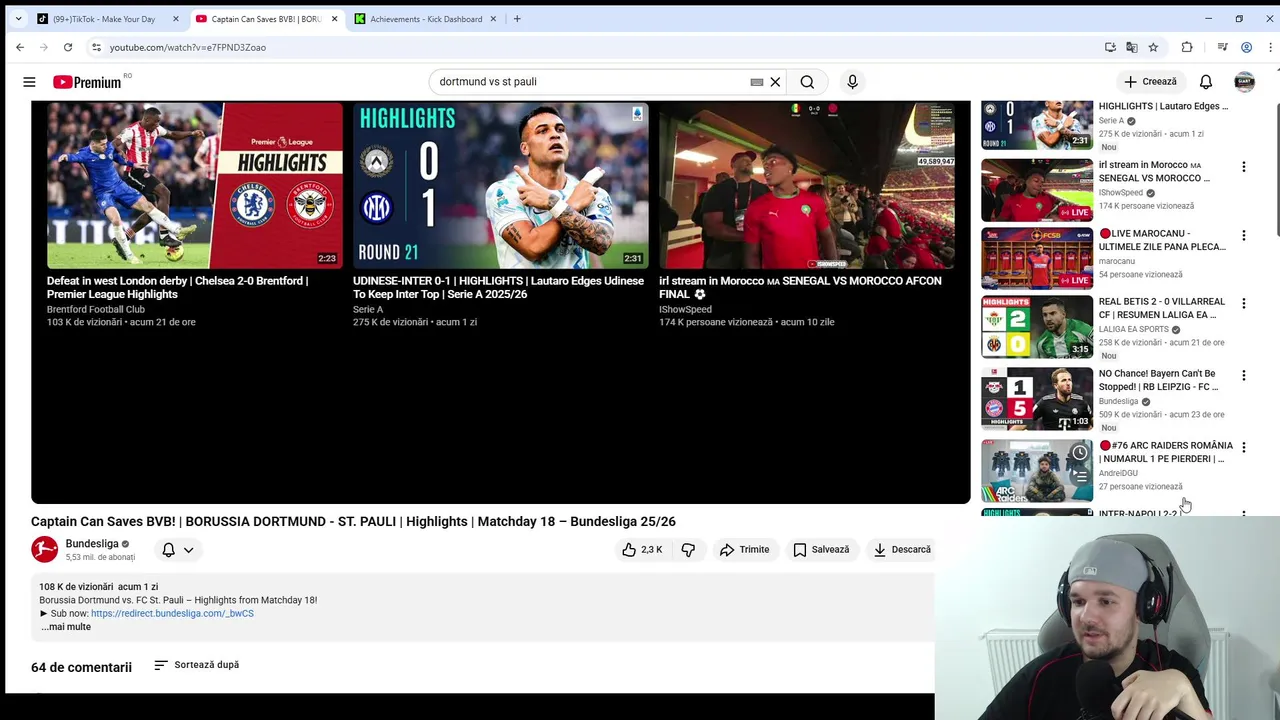Play Chelsea 2-0 Brentford highlights thumbnail
The image size is (1280, 720).
point(194,185)
